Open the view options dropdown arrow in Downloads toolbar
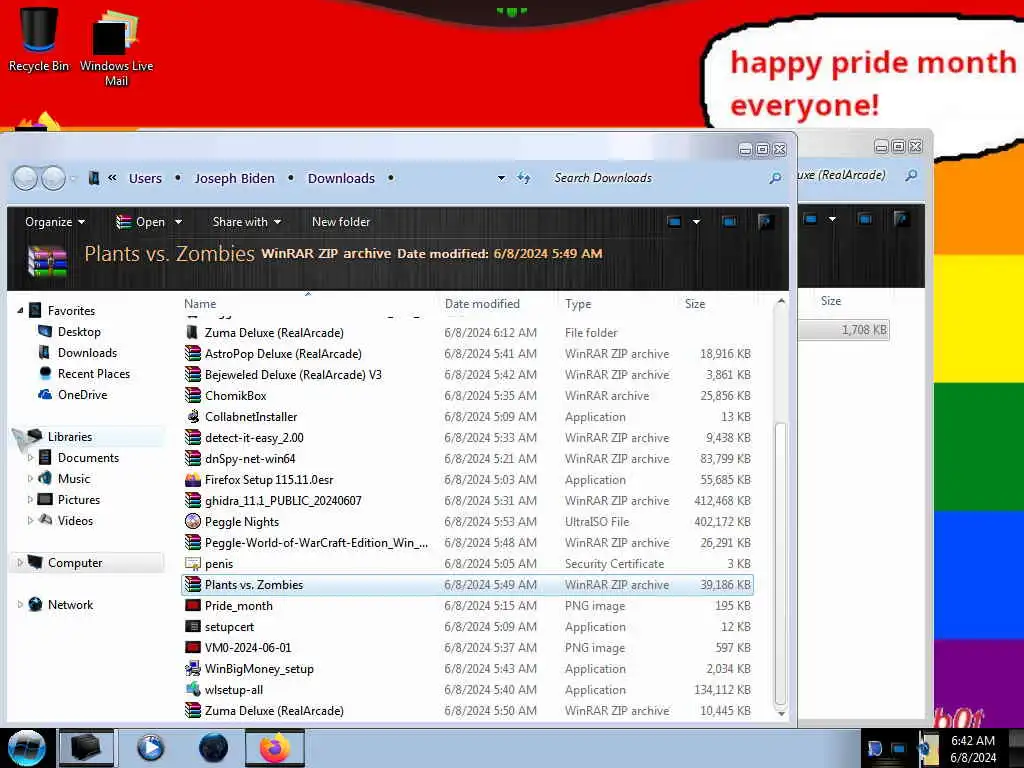The image size is (1024, 768). pyautogui.click(x=697, y=222)
